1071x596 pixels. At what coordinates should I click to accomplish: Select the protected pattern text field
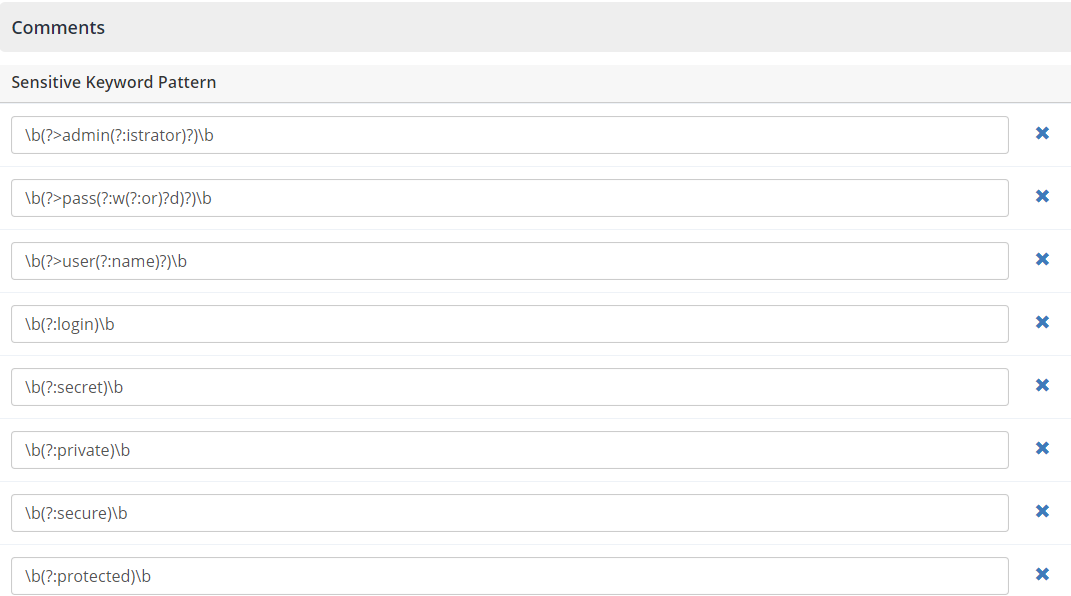[x=510, y=575]
